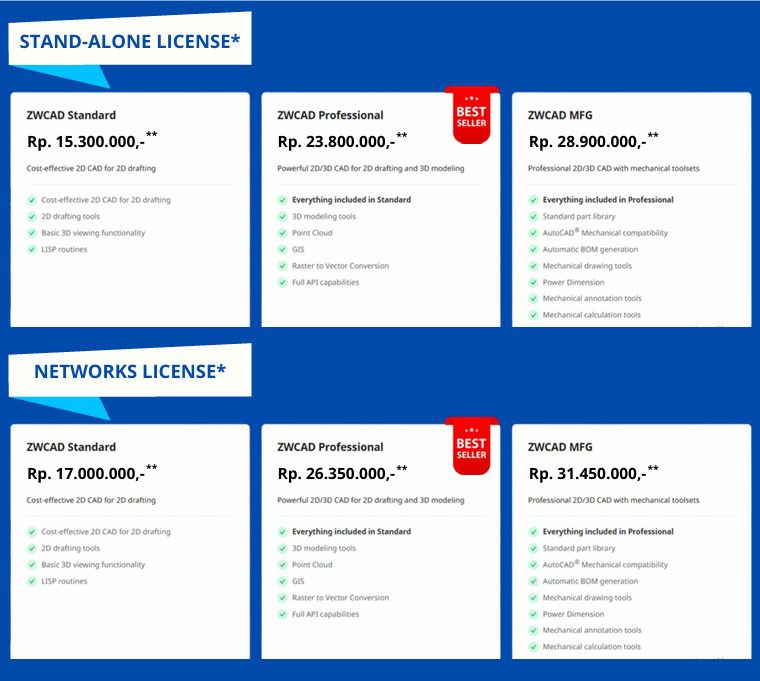Click 'Professional 2D/3D CAD' subtitle under Rp. 31.450.000
Viewport: 760px width, 681px height.
614,500
